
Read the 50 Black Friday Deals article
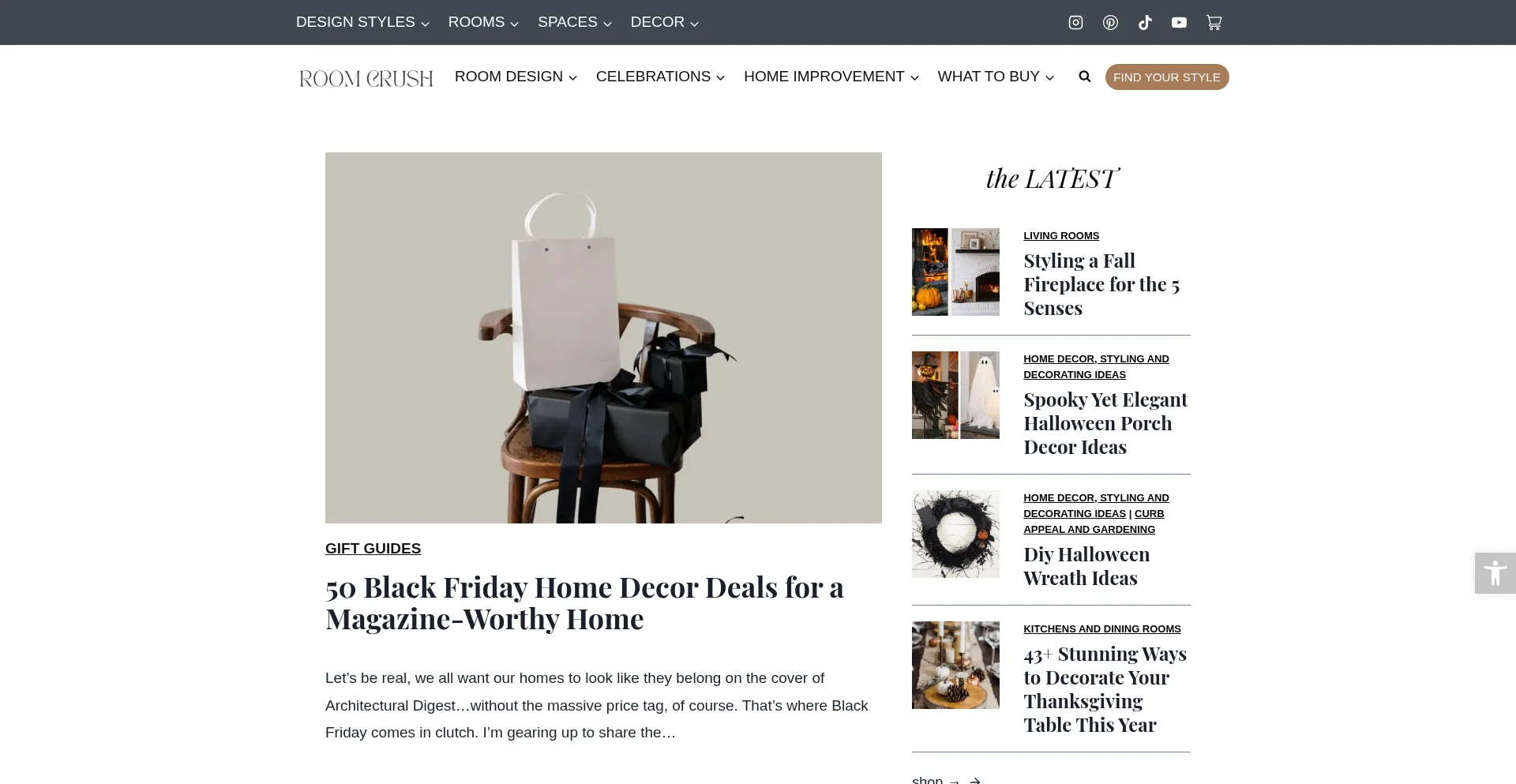click(584, 603)
